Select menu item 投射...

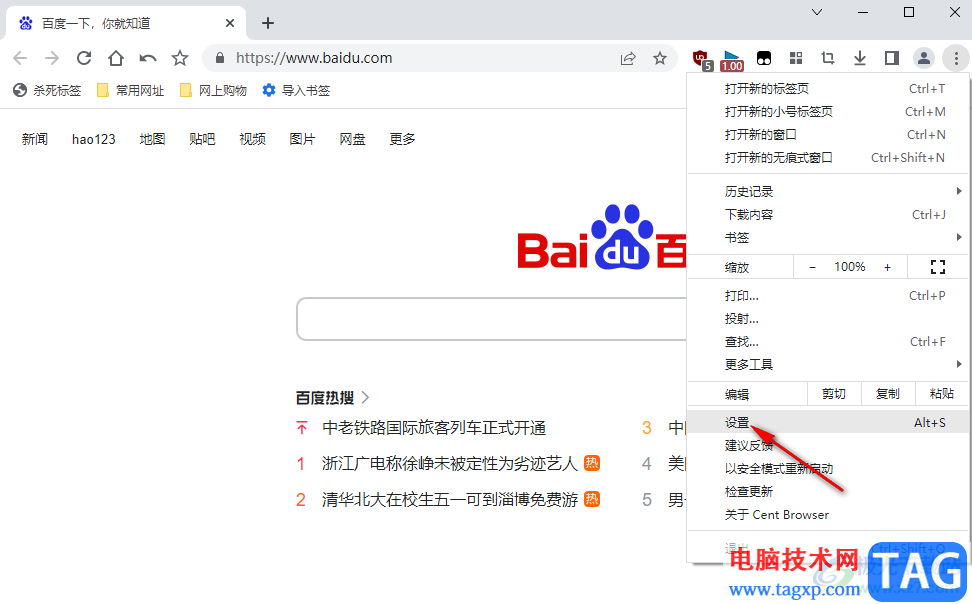click(828, 319)
